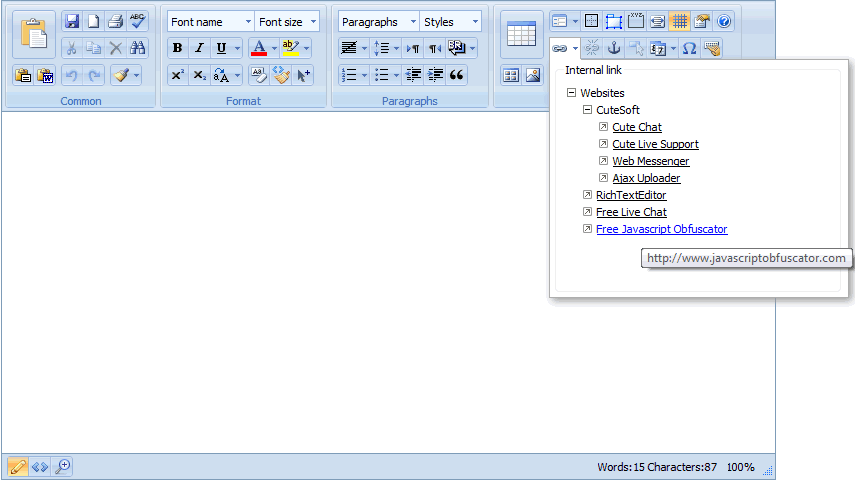Open the Font name dropdown

click(x=210, y=22)
